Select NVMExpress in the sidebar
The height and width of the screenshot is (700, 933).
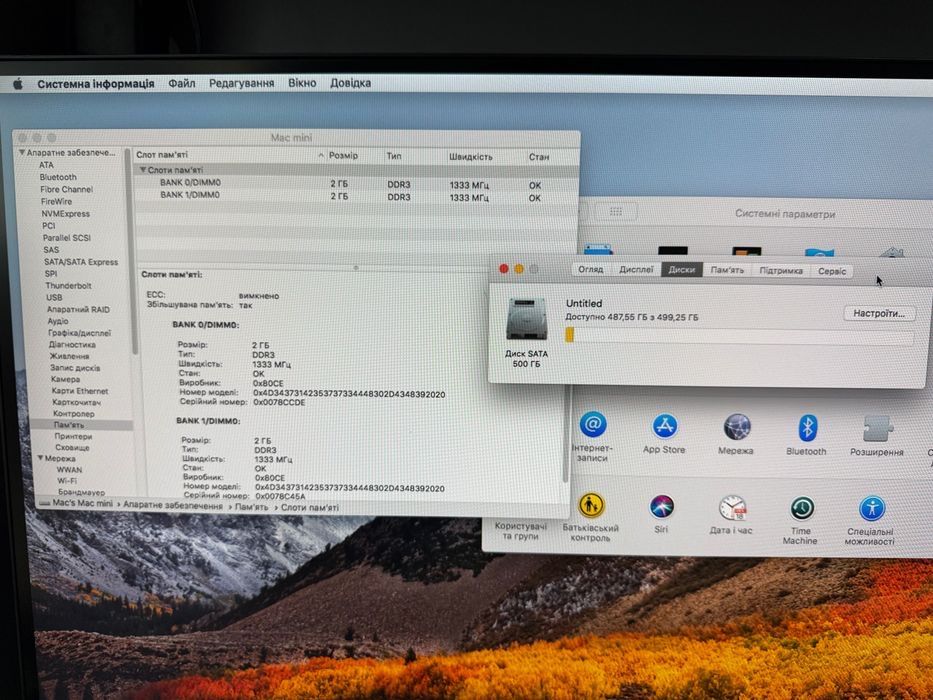[65, 213]
